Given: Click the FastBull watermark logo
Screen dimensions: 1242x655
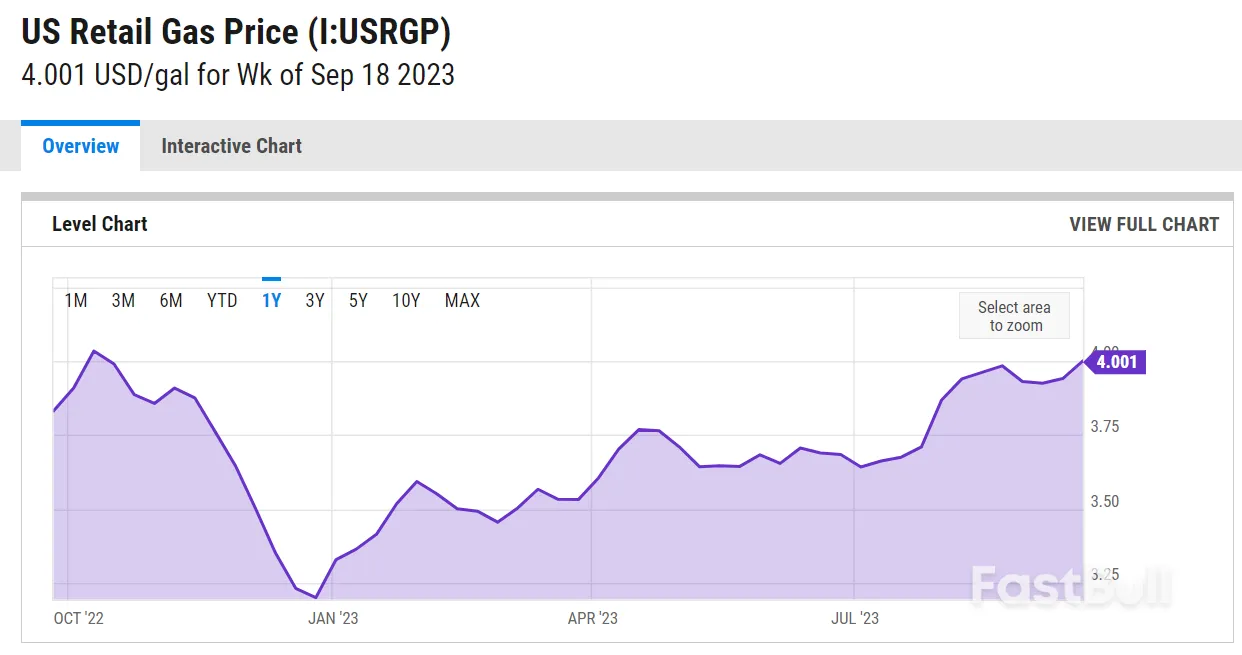Looking at the screenshot, I should tap(1069, 584).
